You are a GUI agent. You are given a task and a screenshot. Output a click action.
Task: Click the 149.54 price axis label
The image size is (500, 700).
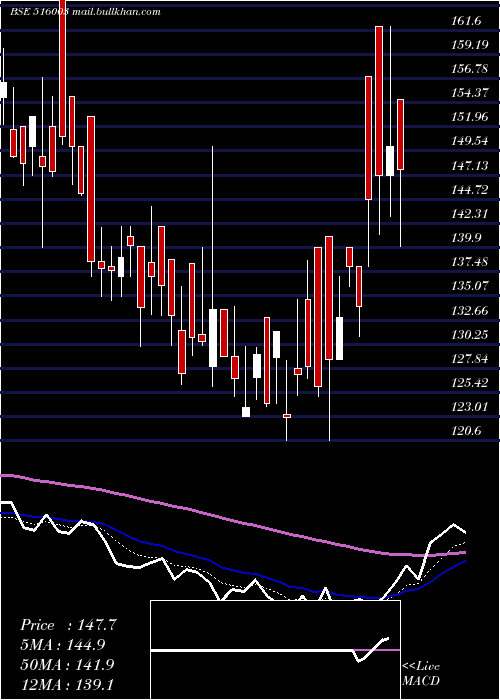(x=470, y=141)
